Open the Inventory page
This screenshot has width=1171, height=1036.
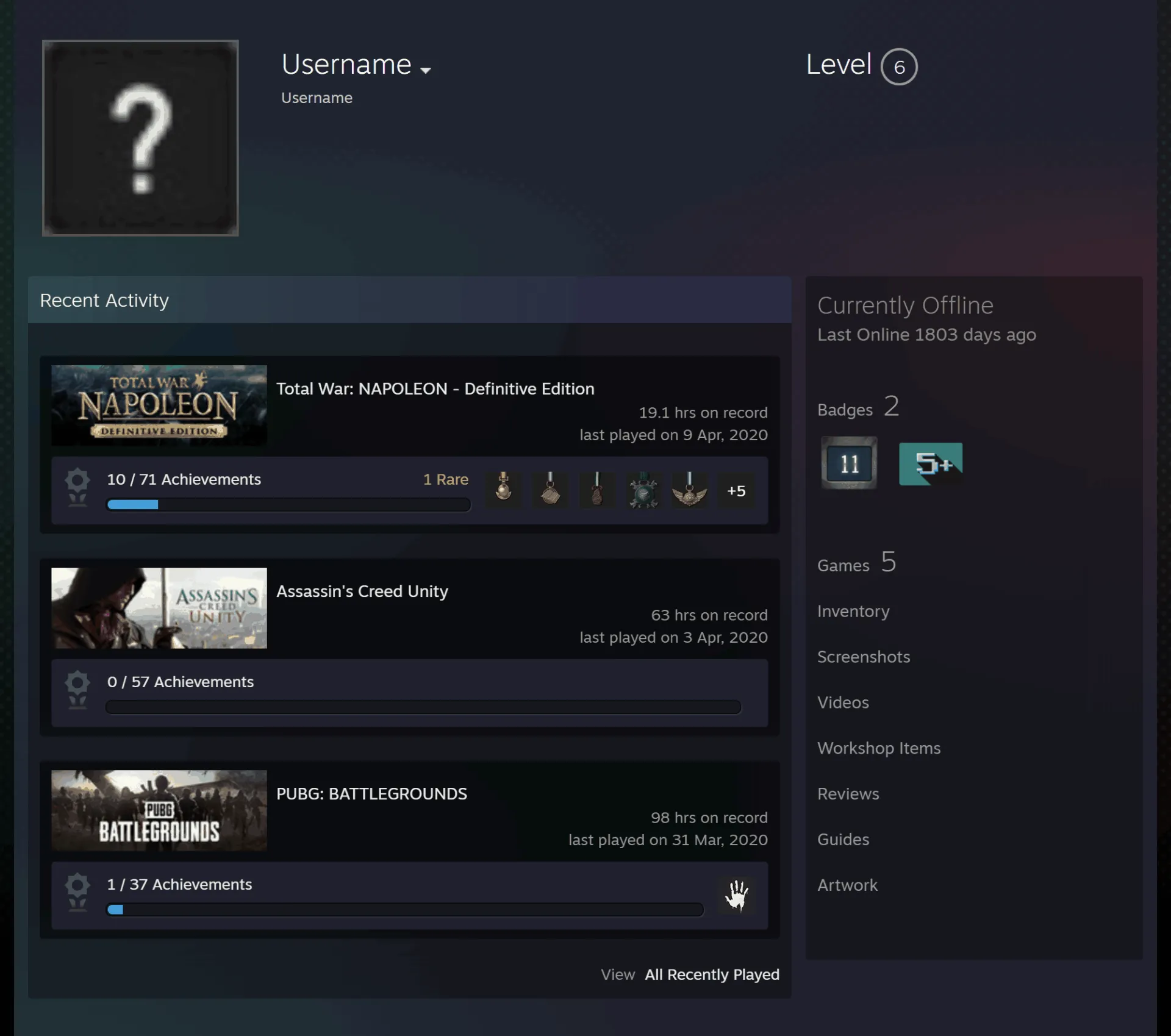pyautogui.click(x=853, y=611)
